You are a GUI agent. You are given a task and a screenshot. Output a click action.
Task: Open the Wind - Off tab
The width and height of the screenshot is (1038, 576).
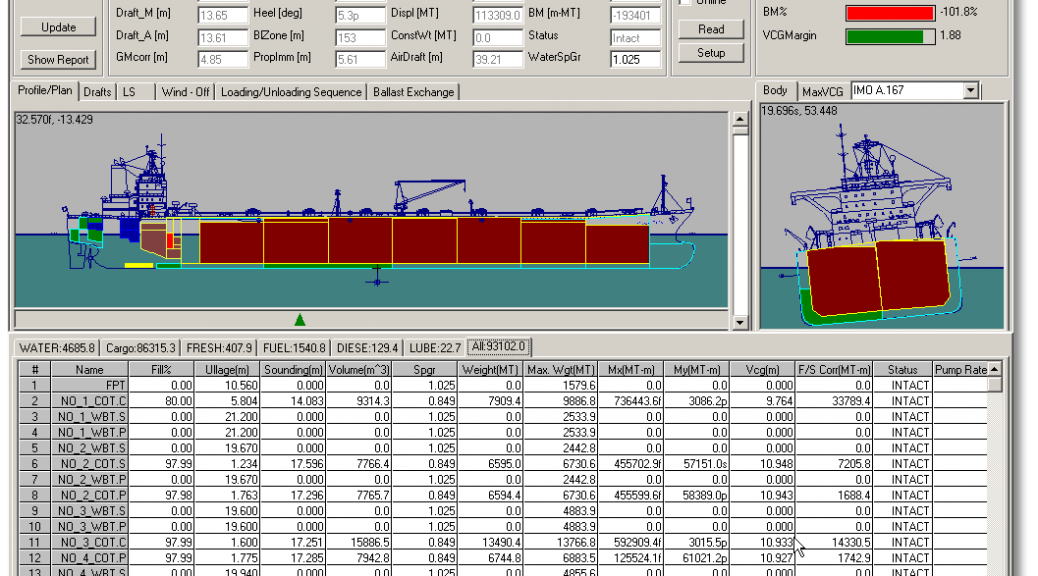pyautogui.click(x=185, y=92)
